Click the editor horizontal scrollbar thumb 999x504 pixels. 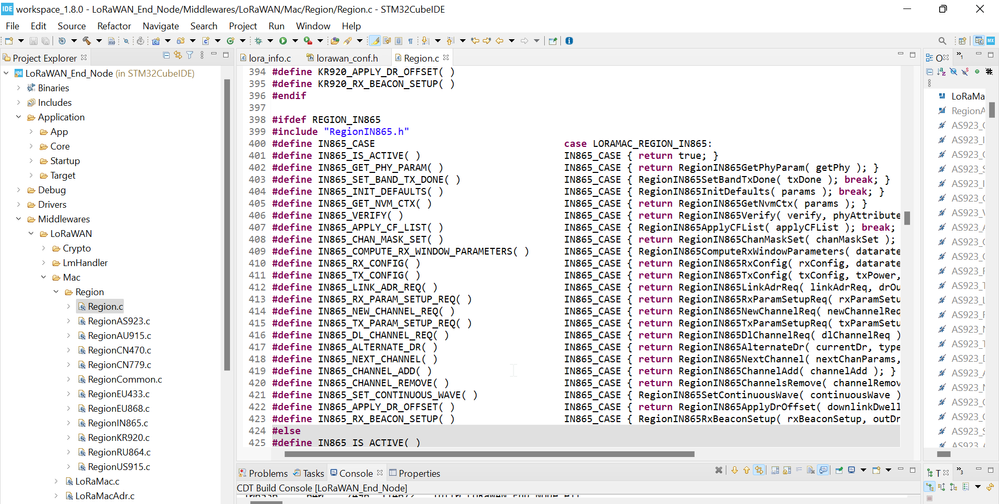[489, 454]
